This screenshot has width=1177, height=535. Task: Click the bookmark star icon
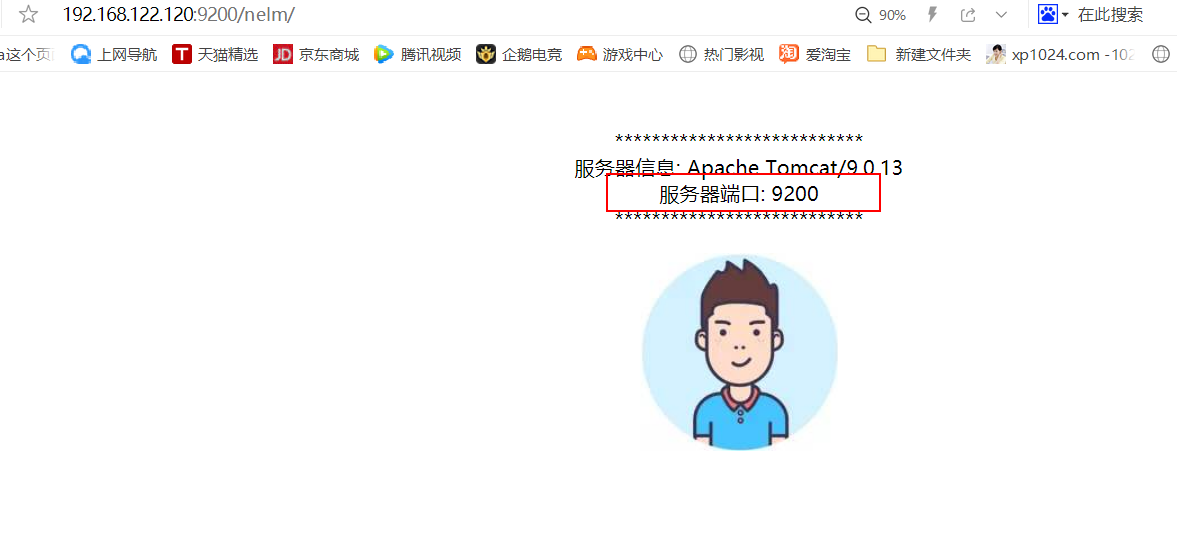click(29, 14)
